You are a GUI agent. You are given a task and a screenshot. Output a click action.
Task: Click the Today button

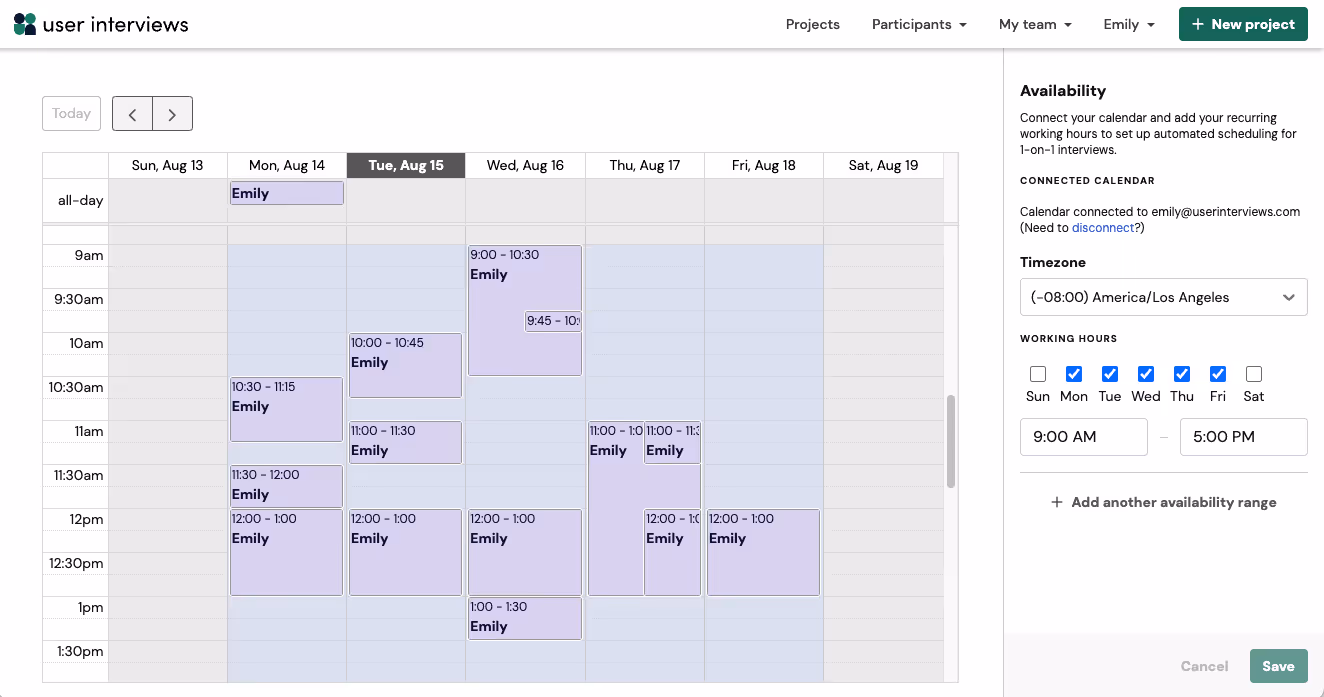[x=70, y=113]
